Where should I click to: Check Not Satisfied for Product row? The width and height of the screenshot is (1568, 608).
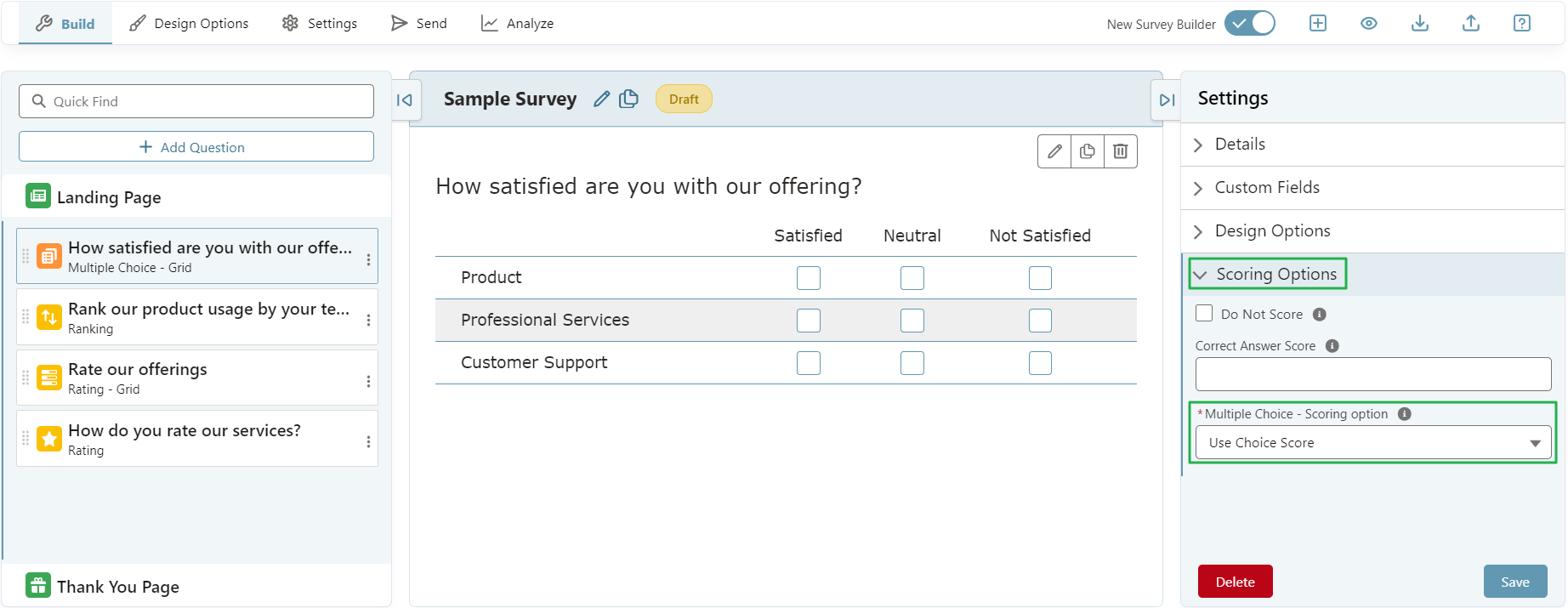[1040, 278]
